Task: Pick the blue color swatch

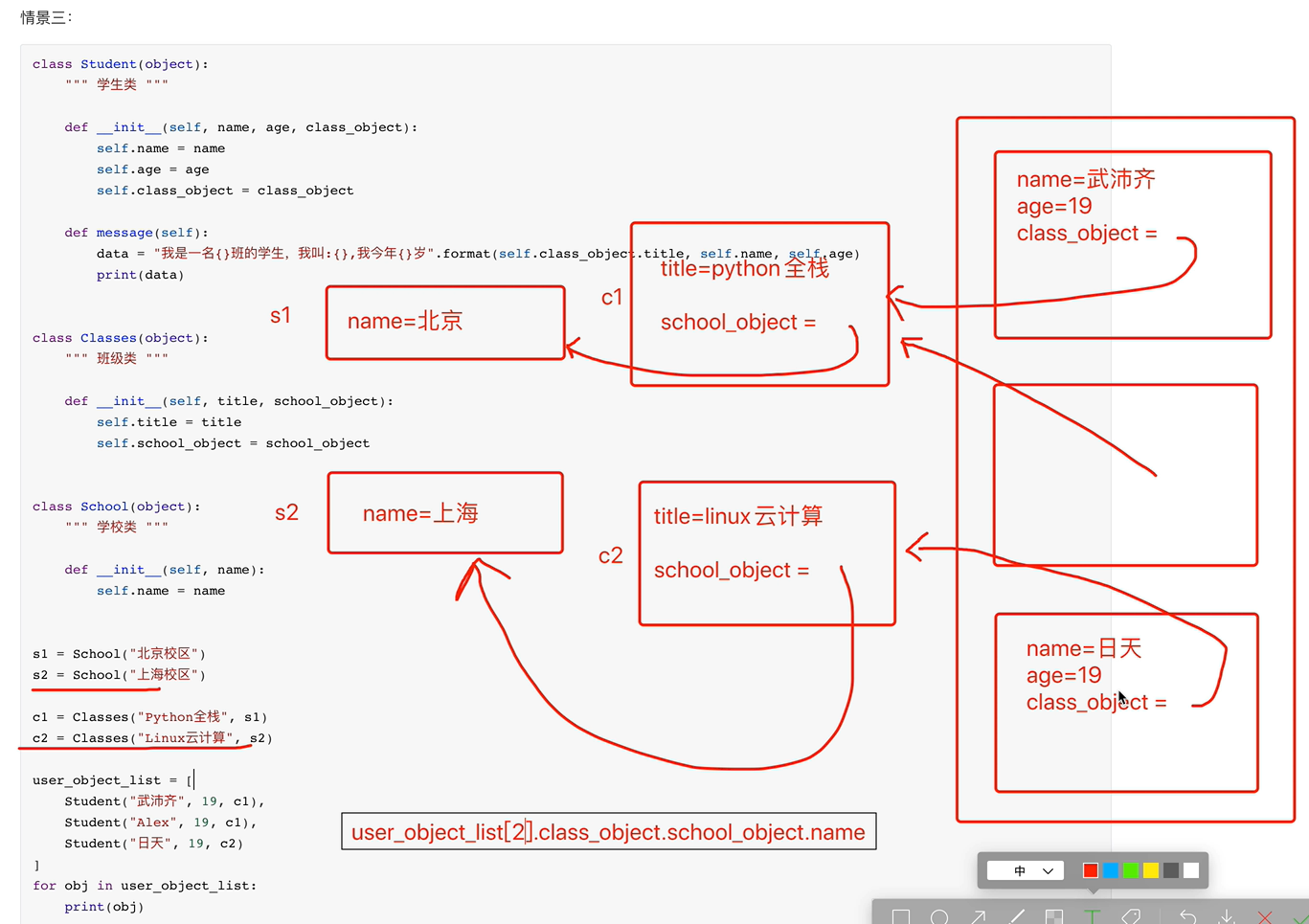Action: [x=1110, y=870]
